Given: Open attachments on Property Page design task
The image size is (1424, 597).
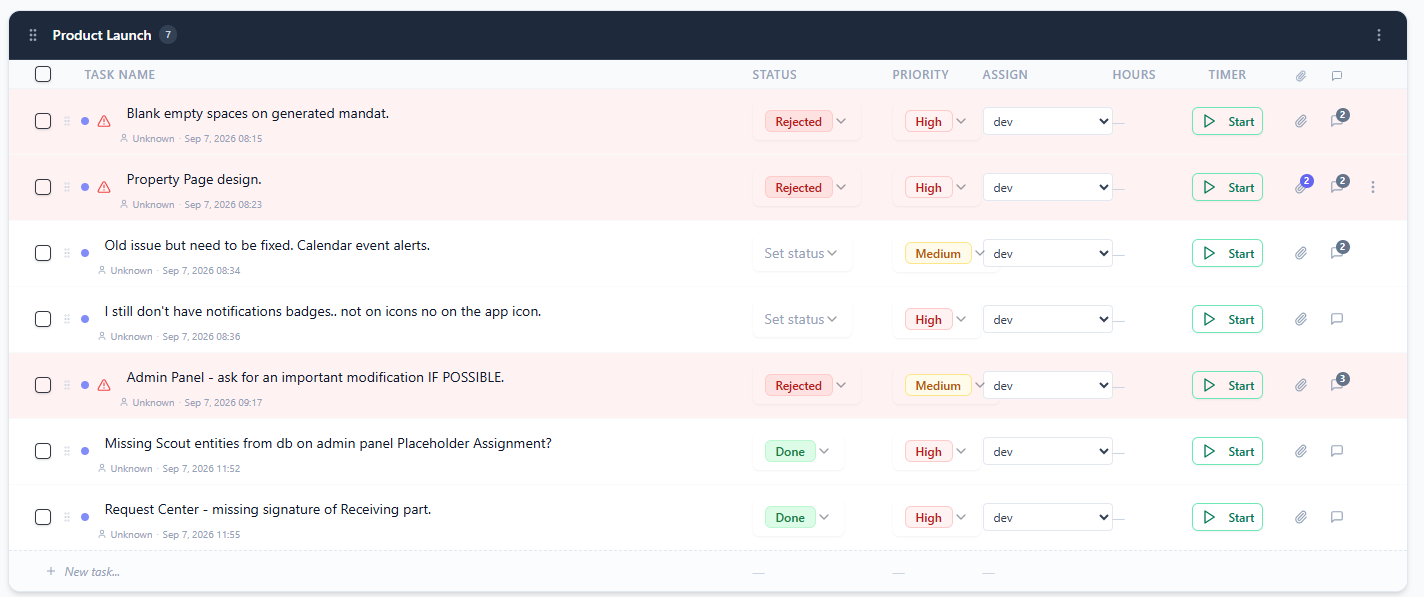Looking at the screenshot, I should pyautogui.click(x=1301, y=187).
